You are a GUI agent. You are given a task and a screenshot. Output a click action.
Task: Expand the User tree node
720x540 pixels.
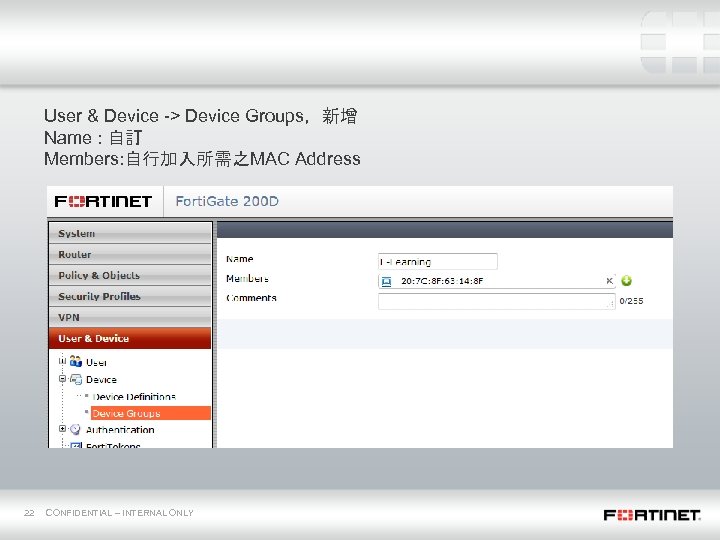(x=62, y=361)
